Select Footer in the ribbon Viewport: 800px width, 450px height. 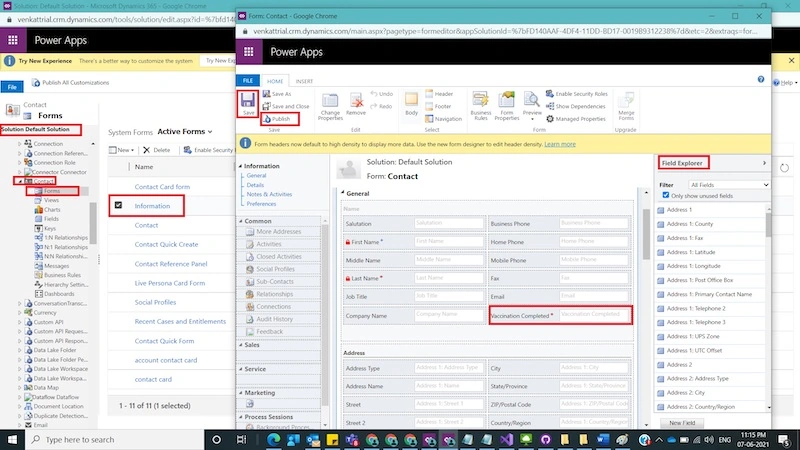(x=439, y=106)
